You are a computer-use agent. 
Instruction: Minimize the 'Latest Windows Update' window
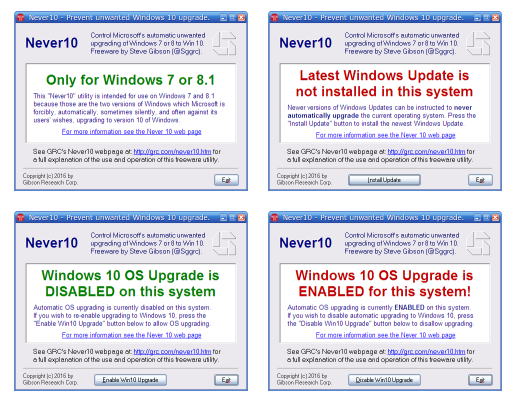tap(477, 18)
